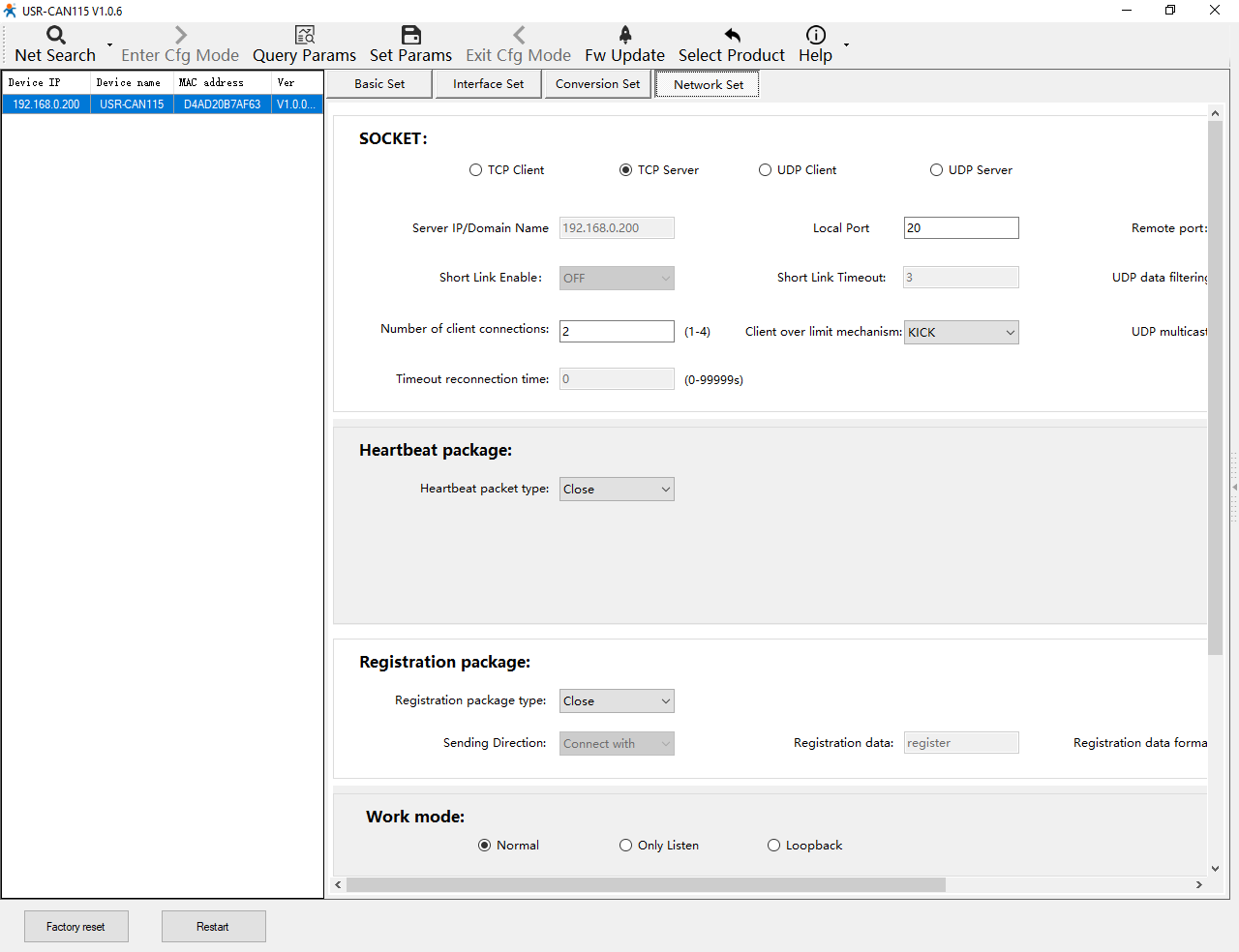Screen dimensions: 1239x952
Task: Click the Net Search magnifier icon
Action: click(56, 36)
